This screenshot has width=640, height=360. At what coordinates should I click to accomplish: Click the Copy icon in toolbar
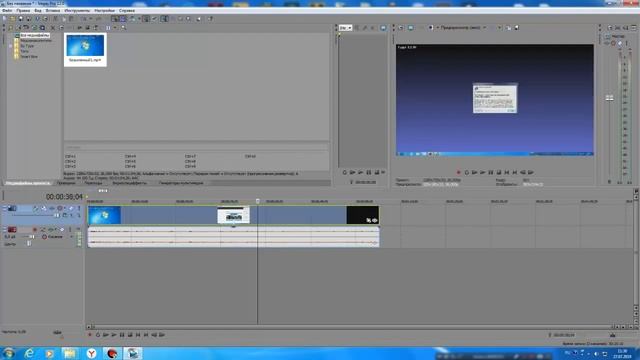pos(63,19)
